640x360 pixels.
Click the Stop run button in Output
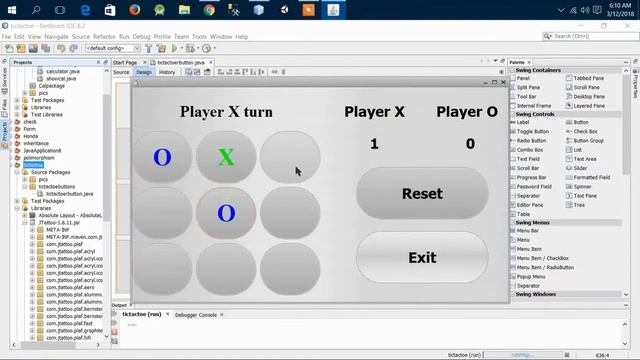point(115,332)
